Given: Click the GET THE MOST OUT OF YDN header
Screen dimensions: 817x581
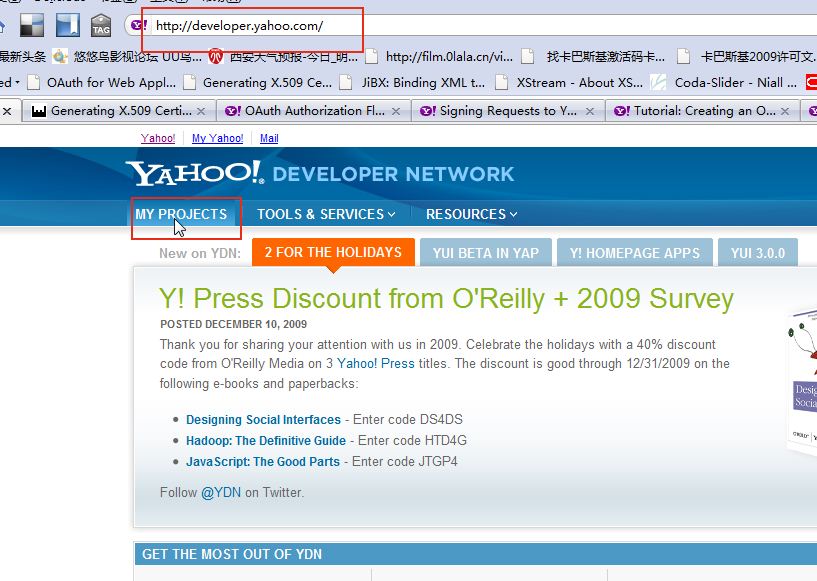Looking at the screenshot, I should [x=232, y=554].
